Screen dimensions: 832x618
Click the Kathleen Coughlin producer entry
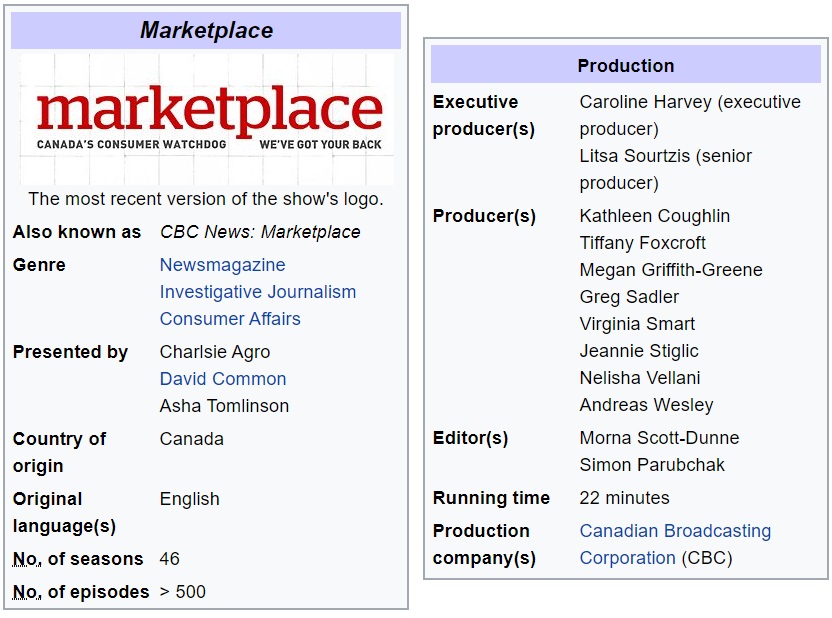[655, 216]
